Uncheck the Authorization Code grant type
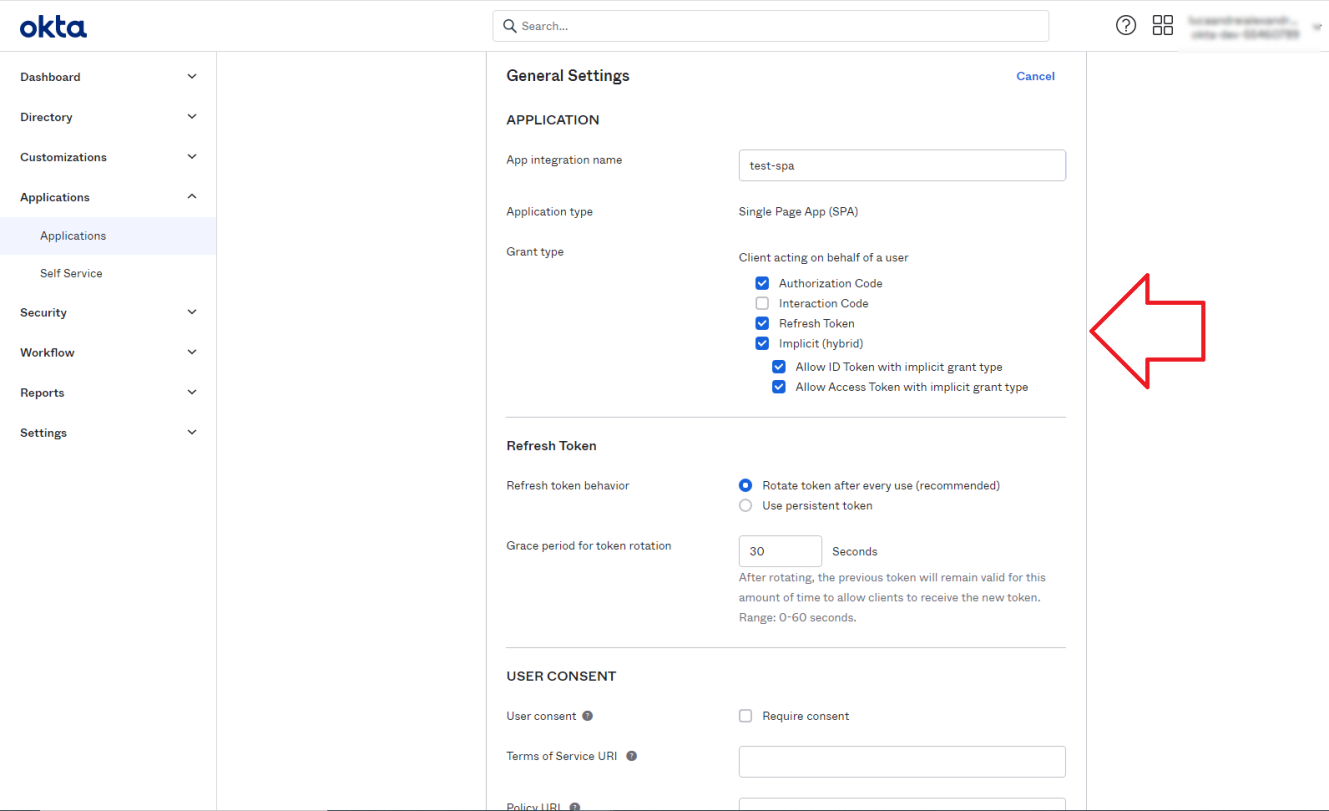 [x=762, y=283]
